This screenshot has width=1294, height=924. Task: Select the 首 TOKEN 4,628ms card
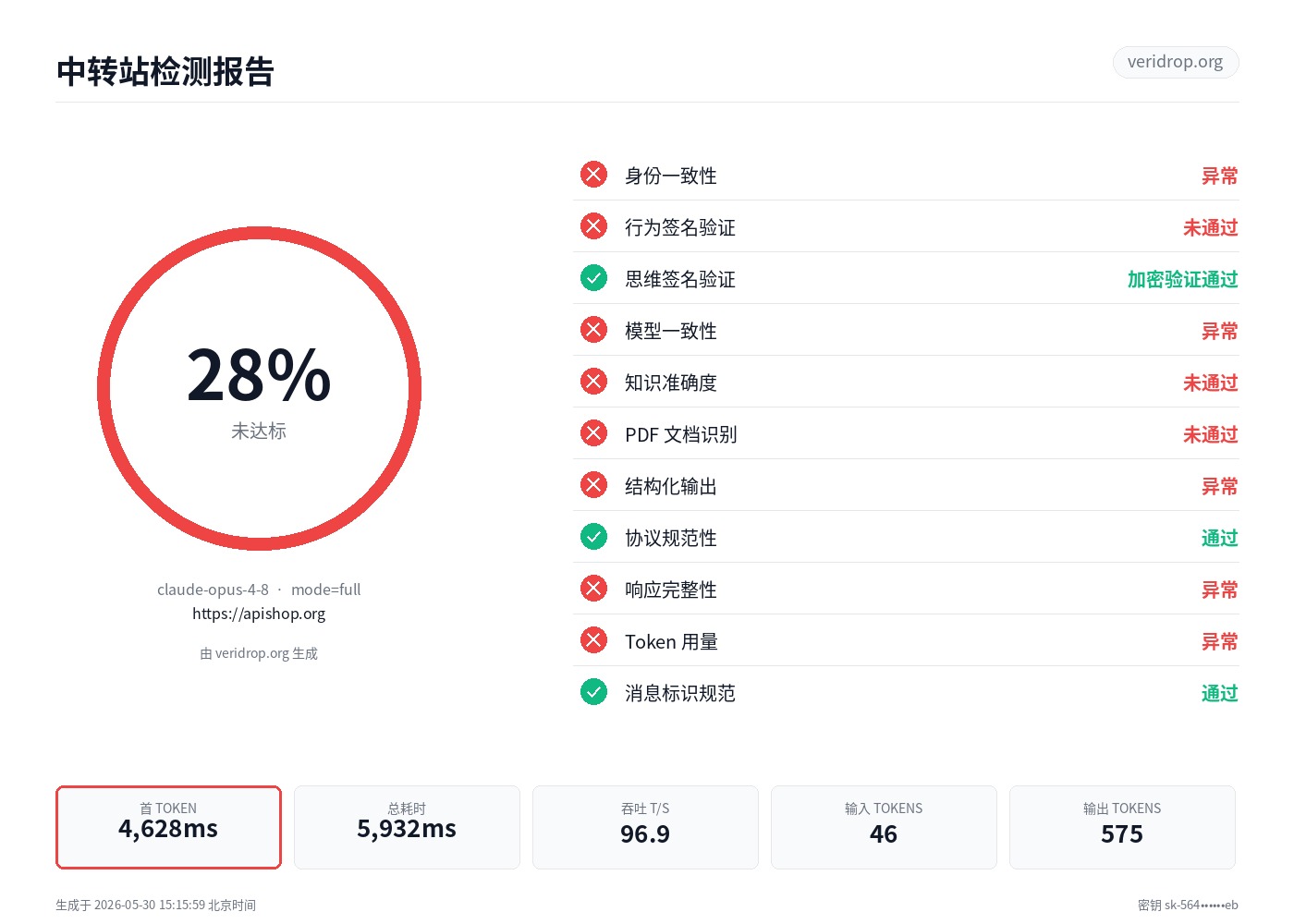(168, 827)
